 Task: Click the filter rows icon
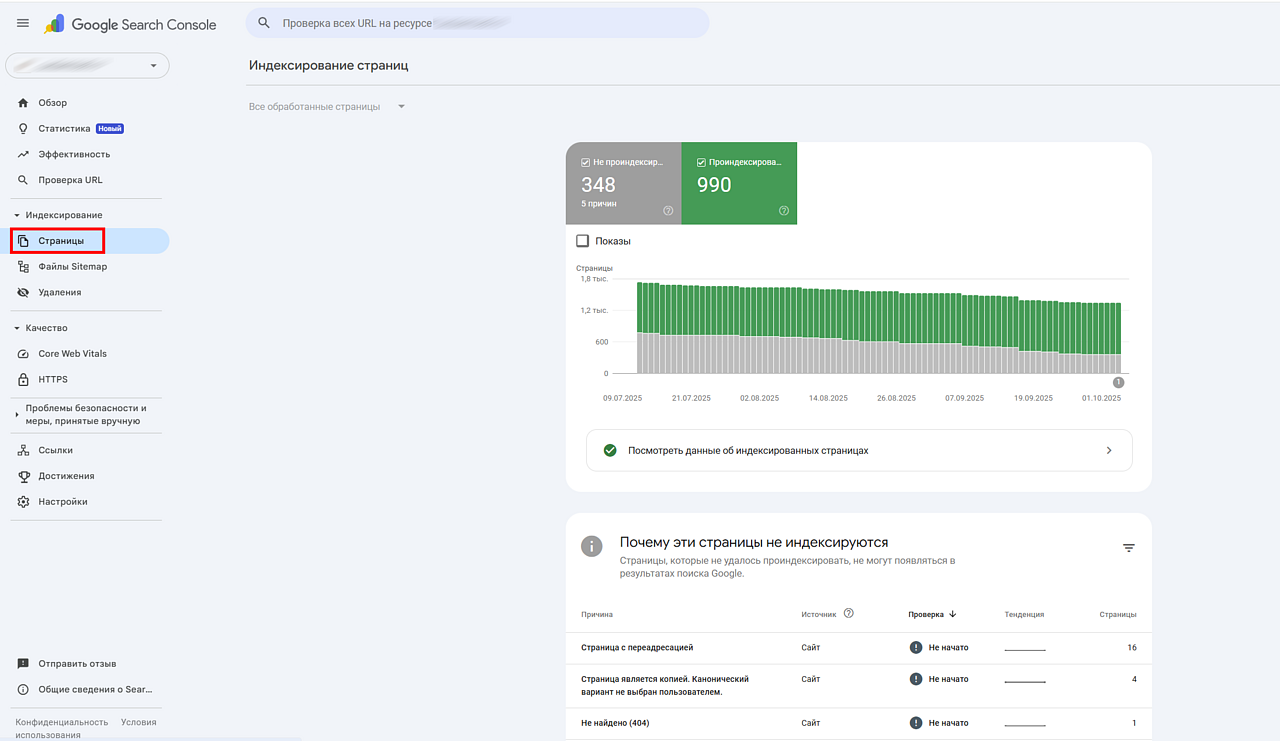[1128, 548]
